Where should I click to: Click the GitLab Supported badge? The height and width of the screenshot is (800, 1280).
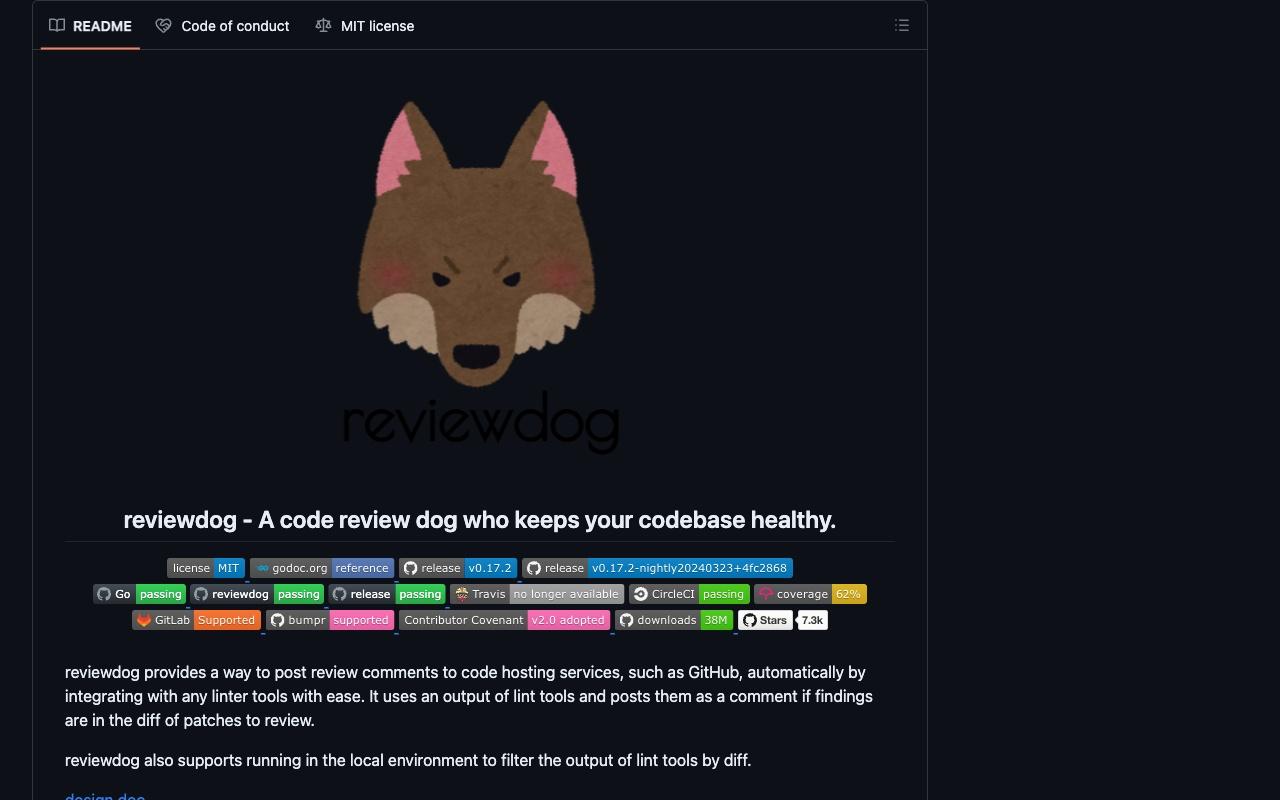pos(196,620)
